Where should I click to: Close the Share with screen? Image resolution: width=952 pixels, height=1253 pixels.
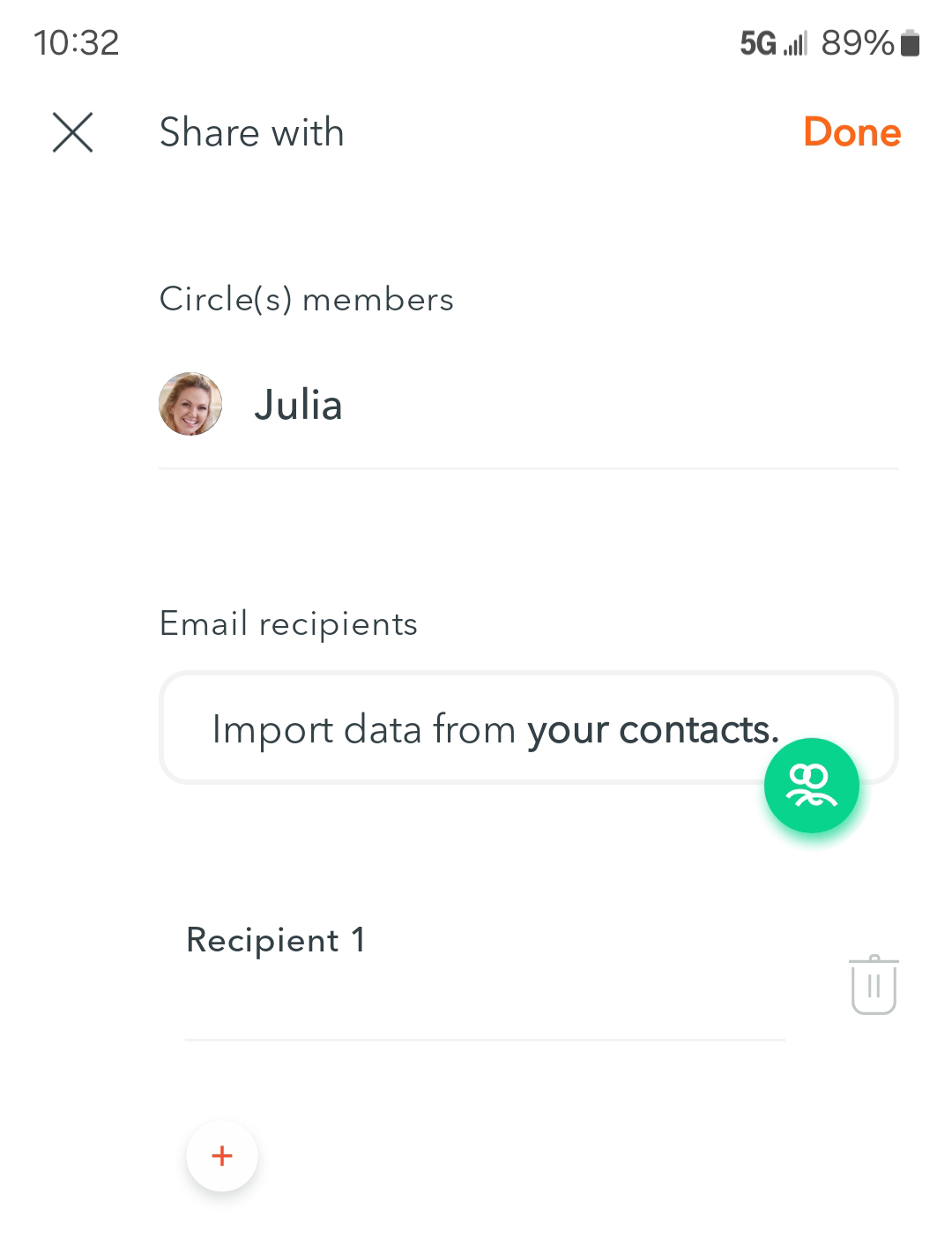[72, 133]
